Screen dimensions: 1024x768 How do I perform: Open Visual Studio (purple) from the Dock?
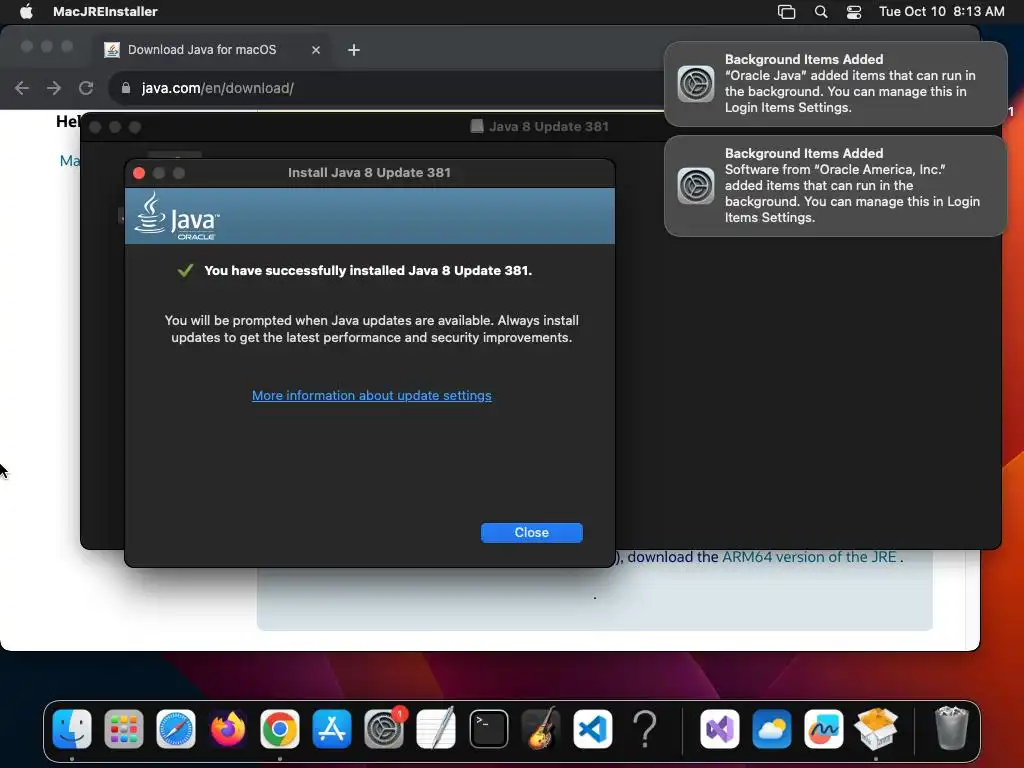point(720,729)
